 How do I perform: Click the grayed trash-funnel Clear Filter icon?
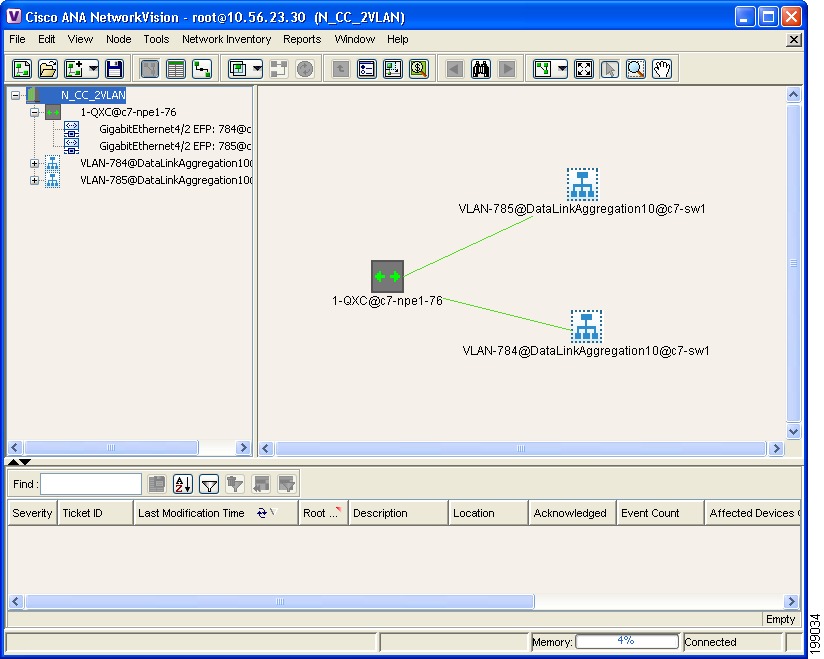[x=235, y=484]
